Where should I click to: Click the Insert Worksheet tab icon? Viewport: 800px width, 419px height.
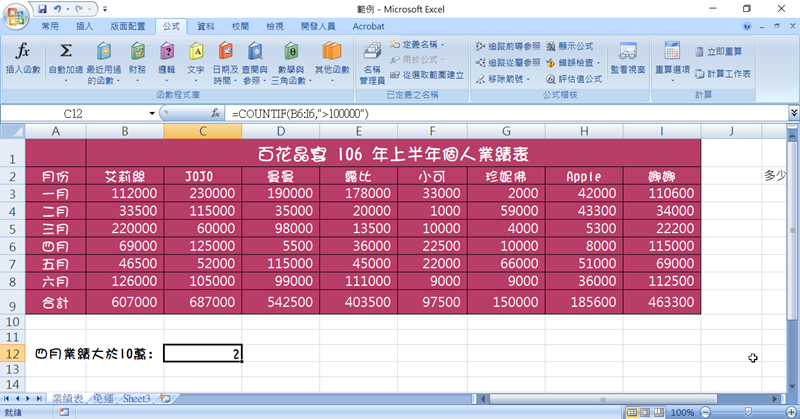click(x=165, y=399)
